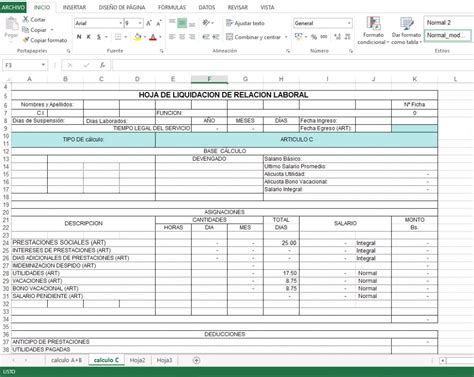
Task: Select the Normal 2 cell style
Action: [x=447, y=23]
